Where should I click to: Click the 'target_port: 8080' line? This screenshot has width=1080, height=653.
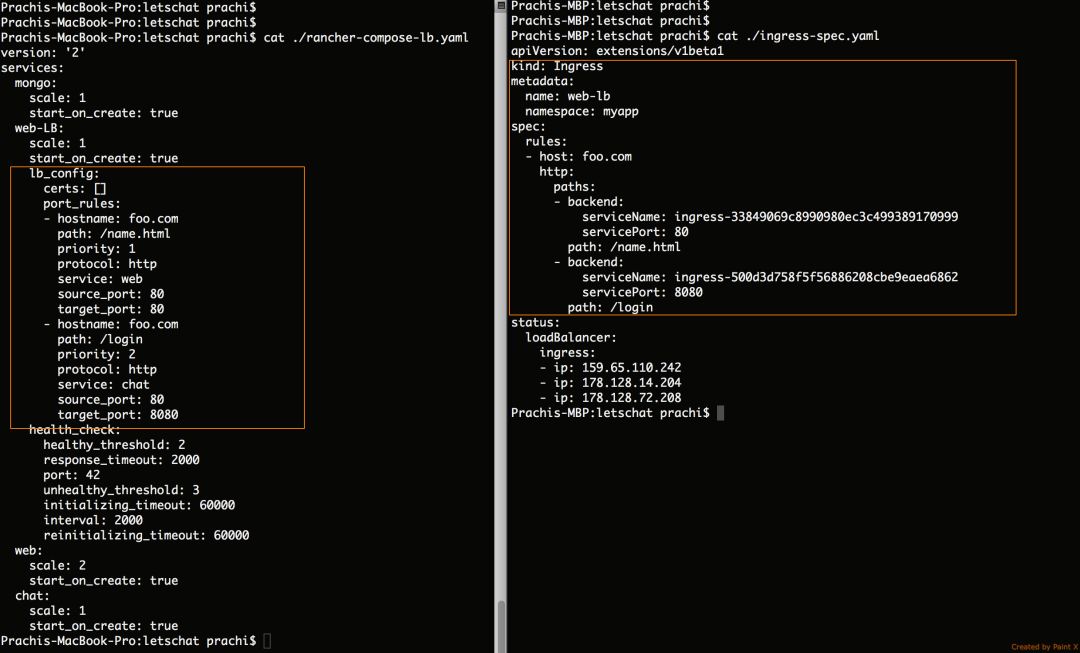click(x=118, y=415)
